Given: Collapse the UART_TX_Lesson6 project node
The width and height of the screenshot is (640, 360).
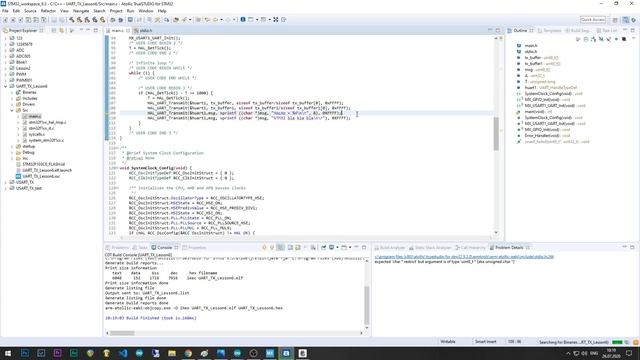Looking at the screenshot, I should point(6,87).
